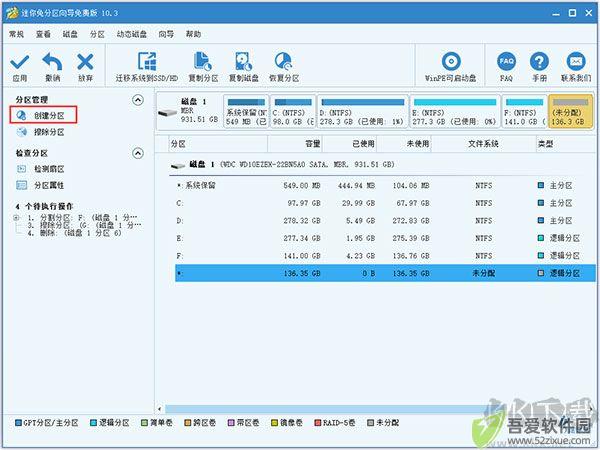Select pending operation 4 删除
Viewport: 600px width, 450px height.
point(74,233)
